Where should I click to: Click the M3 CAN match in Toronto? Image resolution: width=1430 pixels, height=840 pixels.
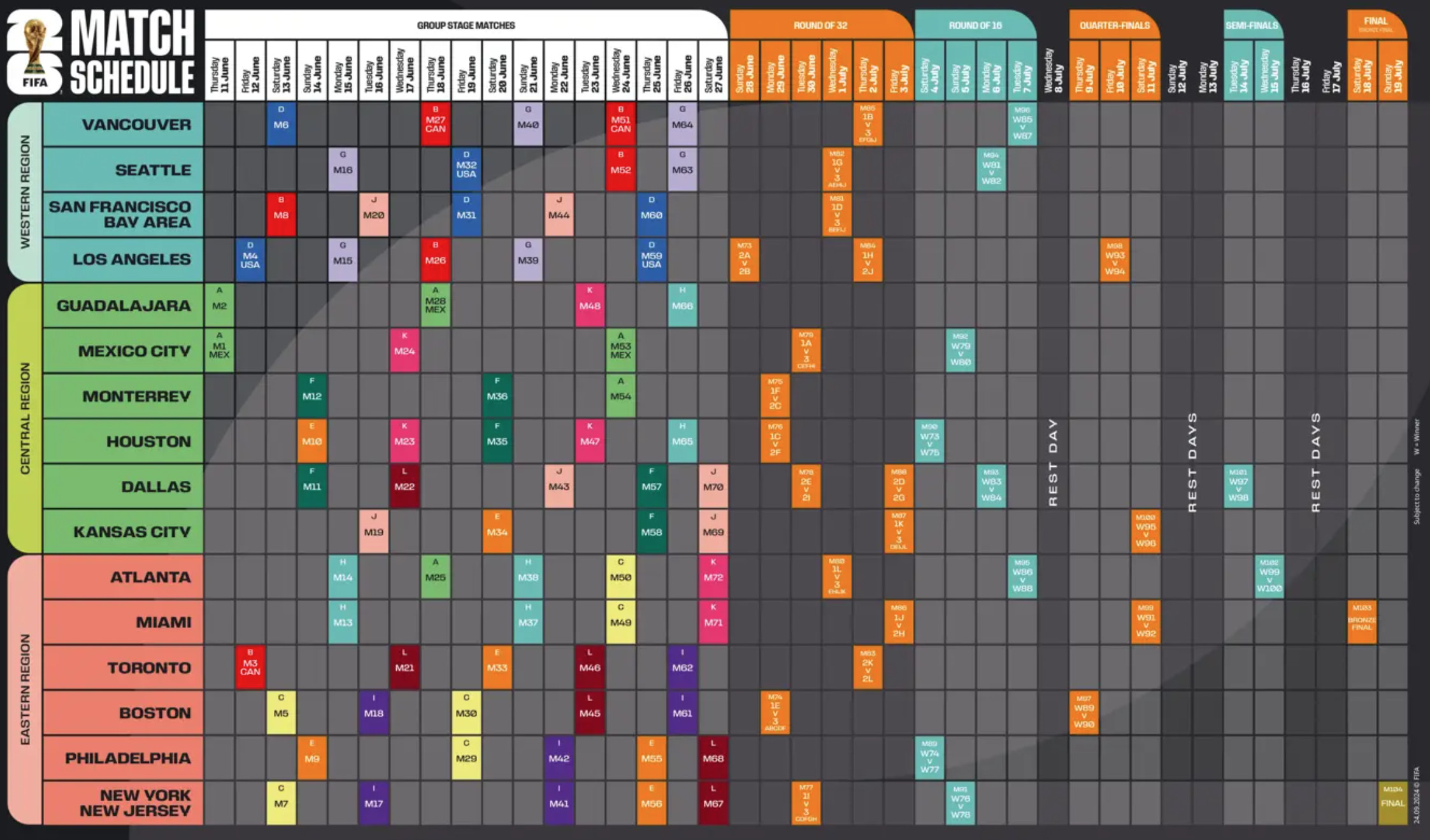pyautogui.click(x=250, y=667)
